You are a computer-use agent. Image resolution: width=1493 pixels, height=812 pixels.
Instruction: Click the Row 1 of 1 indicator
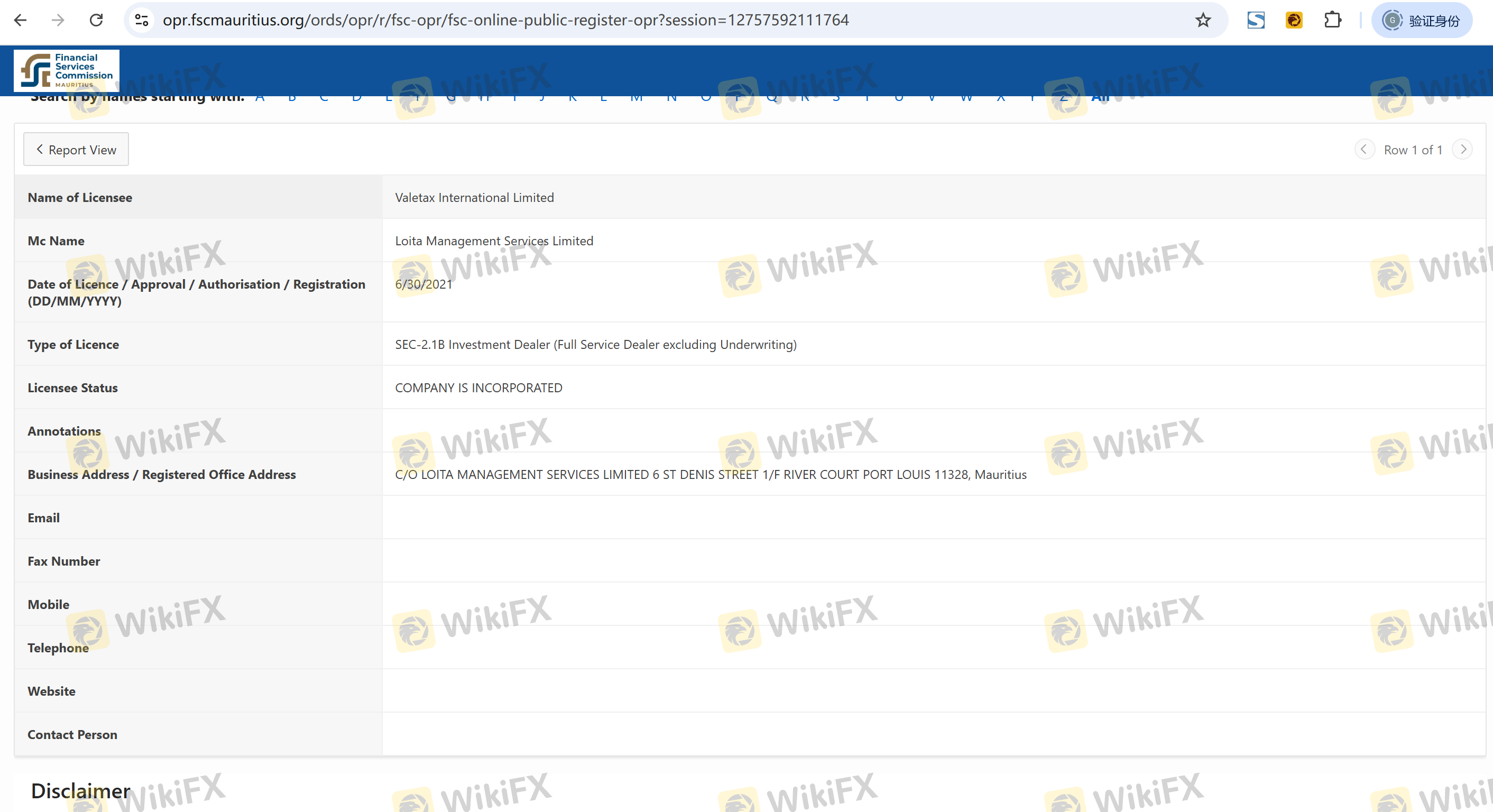click(1413, 150)
